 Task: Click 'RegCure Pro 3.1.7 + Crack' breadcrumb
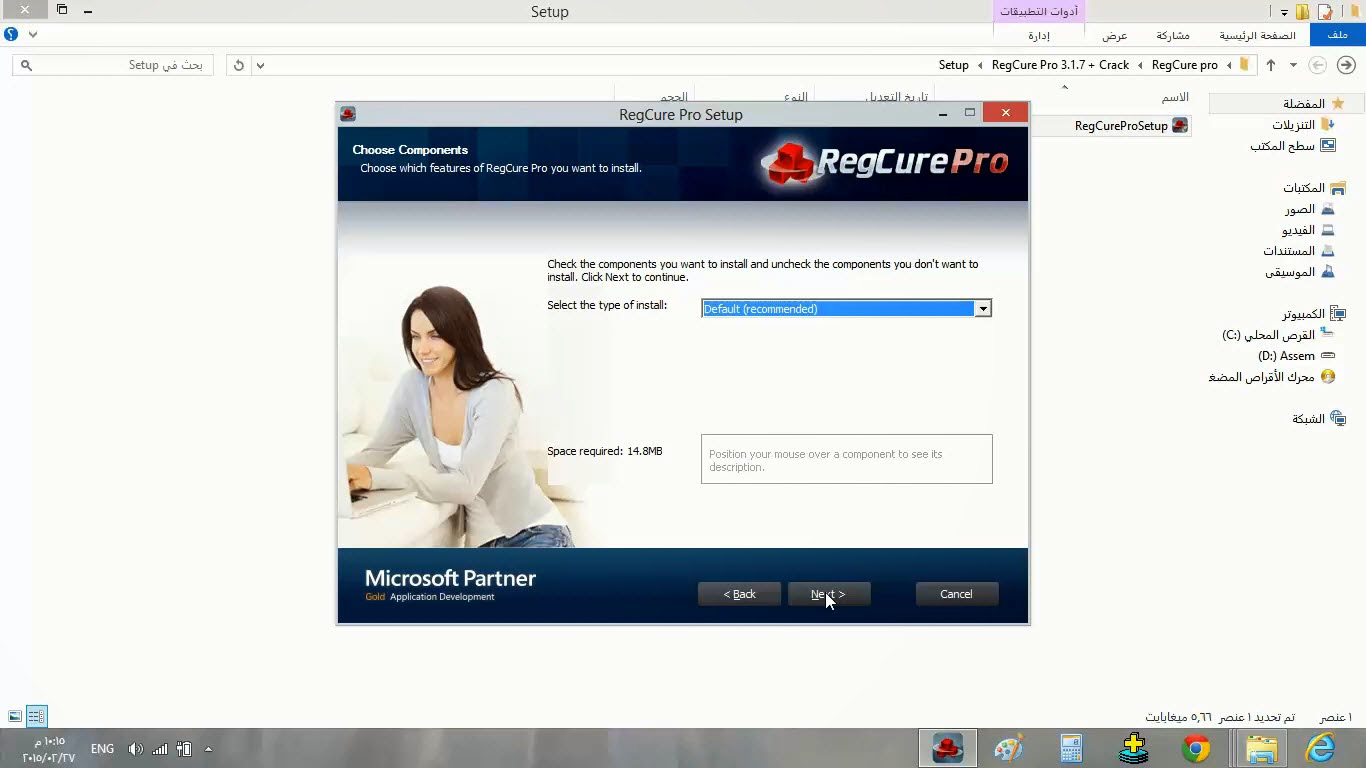tap(1060, 65)
